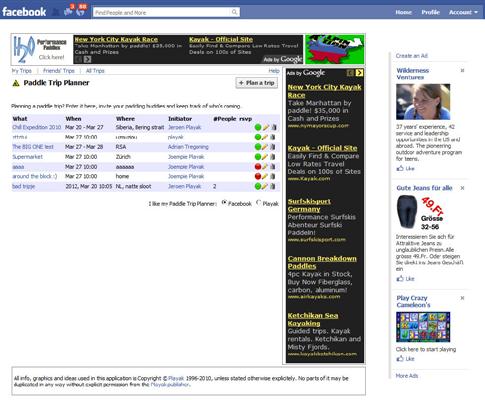Click the next arrow in Ads by Google sidebar
The image size is (485, 400).
click(x=359, y=73)
